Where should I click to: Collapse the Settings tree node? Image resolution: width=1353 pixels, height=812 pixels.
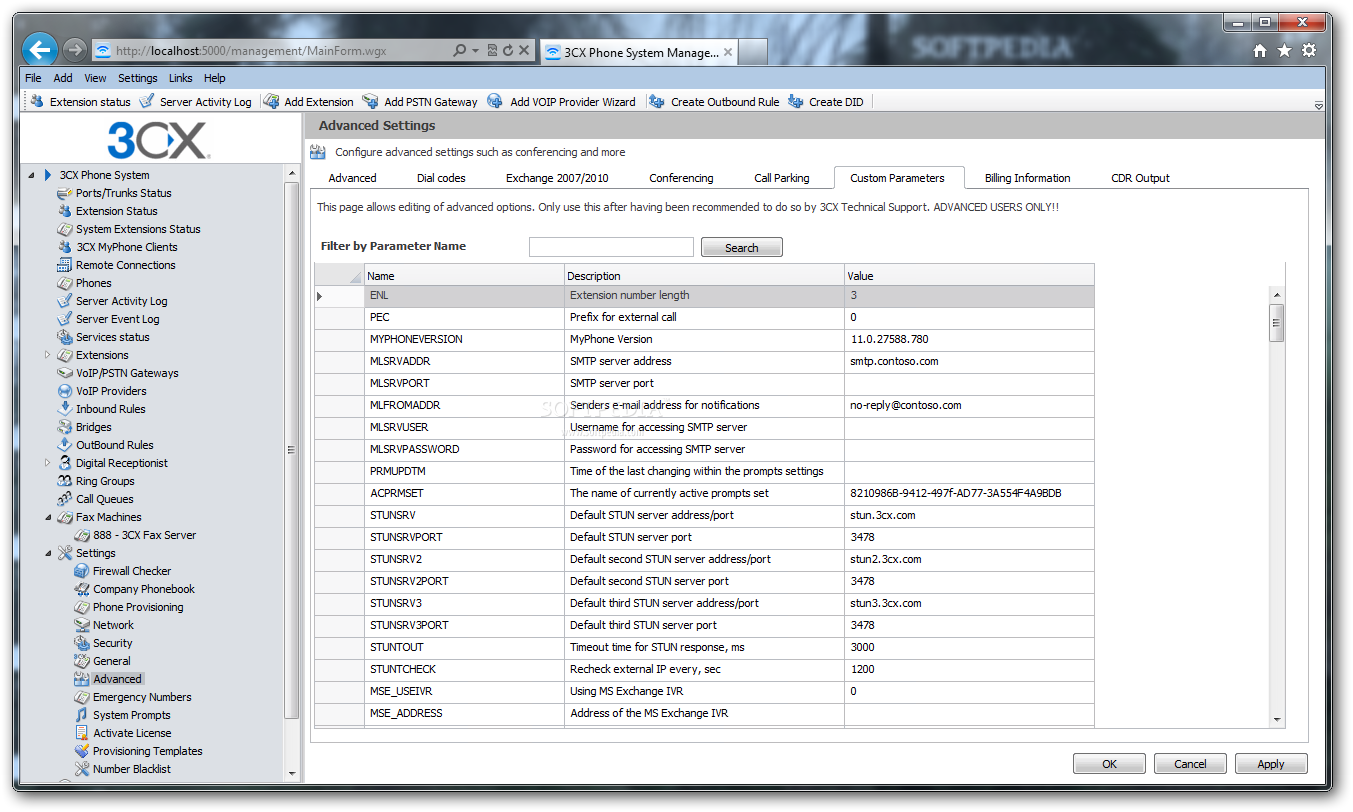tap(48, 553)
